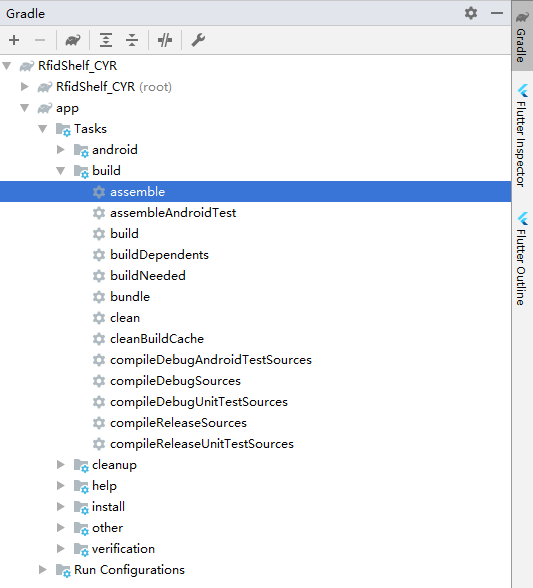The image size is (533, 588).
Task: Click the build group folder label
Action: point(106,171)
